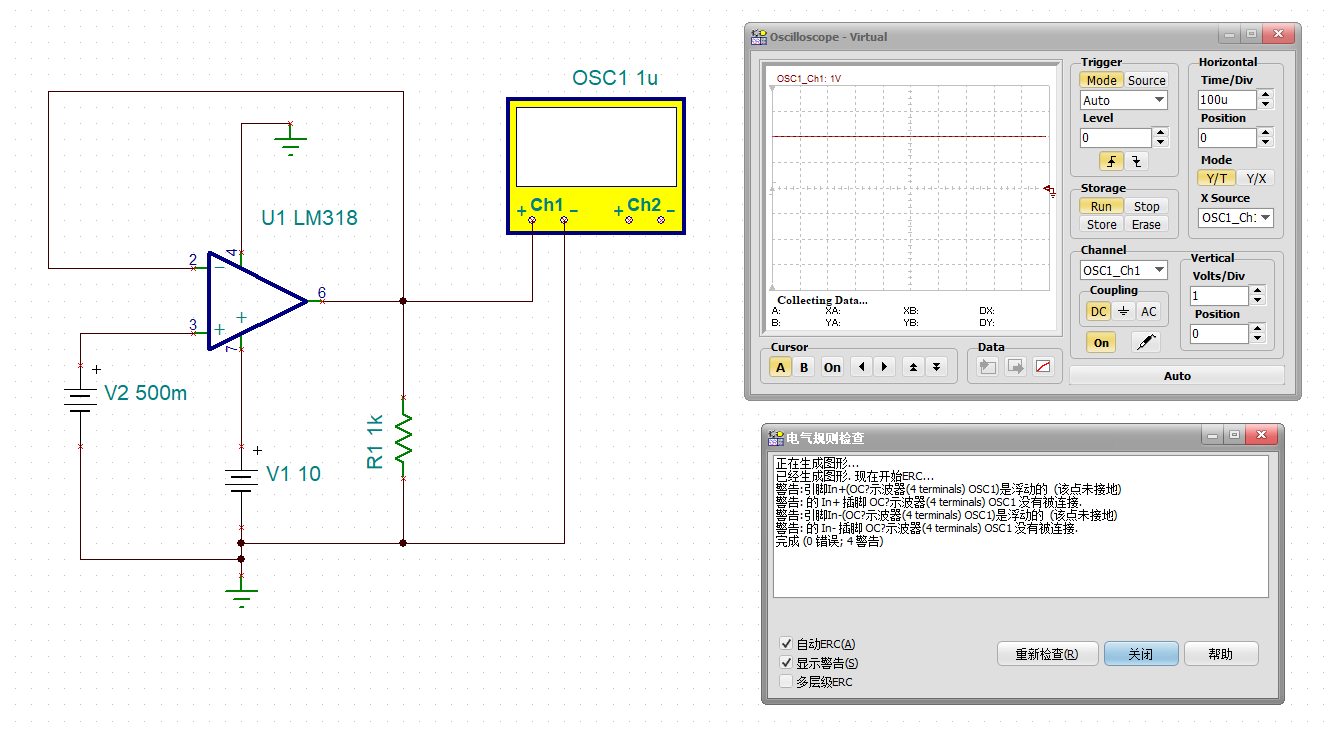This screenshot has width=1334, height=729.
Task: Select the OSC1 oscilloscope instrument screen
Action: point(596,146)
